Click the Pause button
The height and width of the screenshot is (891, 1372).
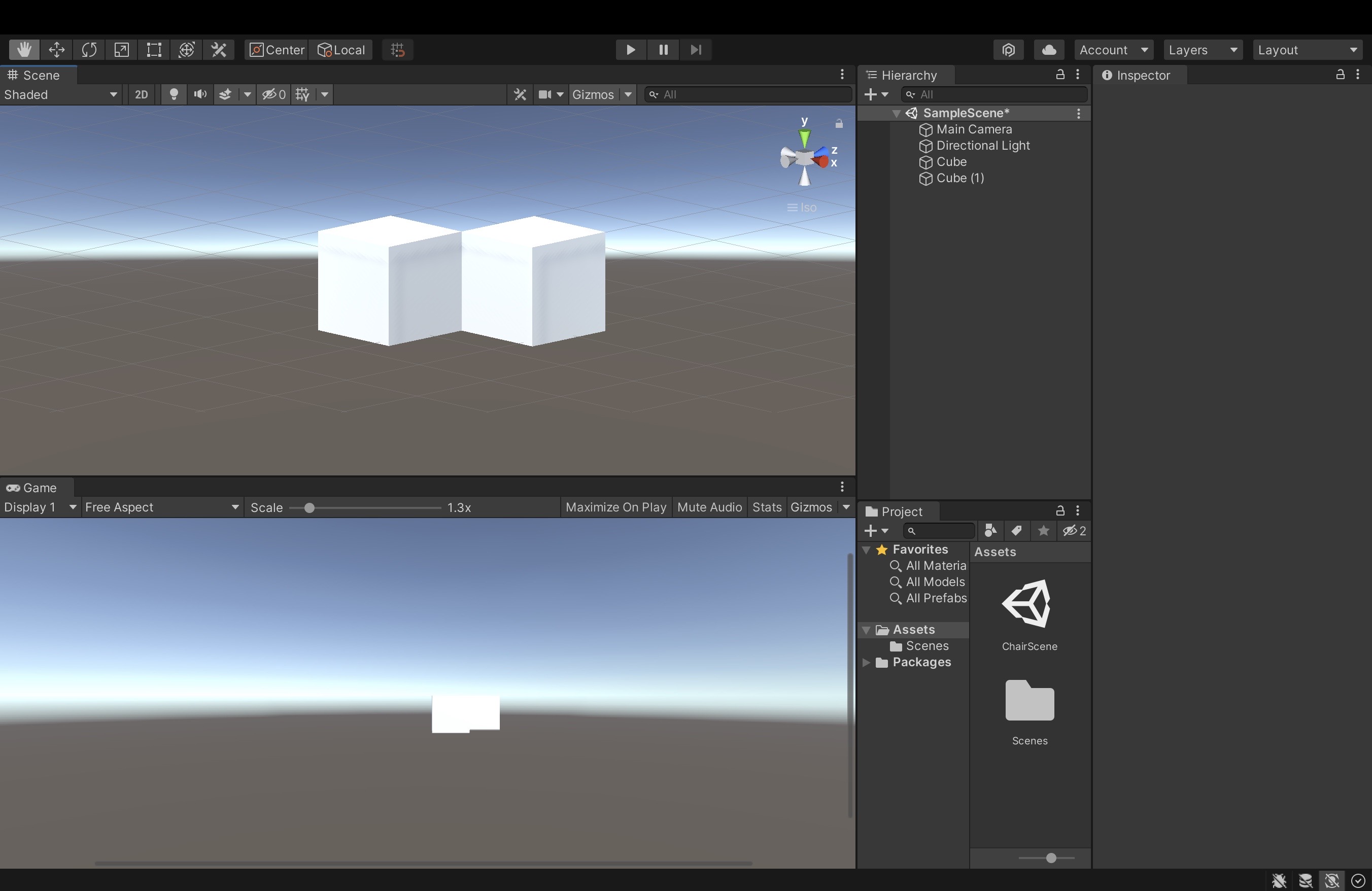664,50
